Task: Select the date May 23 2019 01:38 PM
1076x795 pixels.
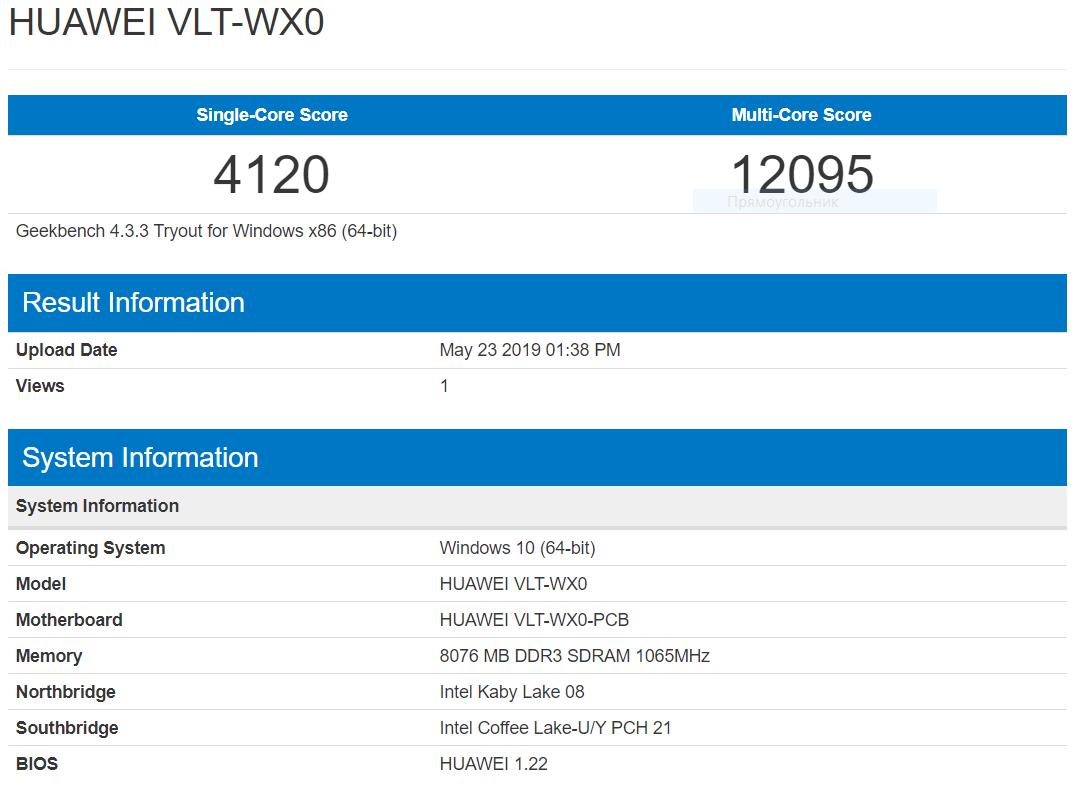Action: click(x=530, y=350)
